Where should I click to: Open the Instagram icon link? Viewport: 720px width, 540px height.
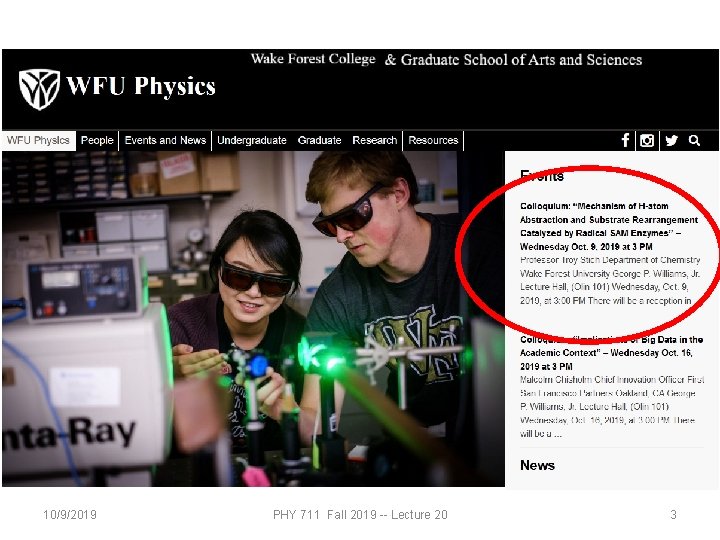pyautogui.click(x=647, y=141)
